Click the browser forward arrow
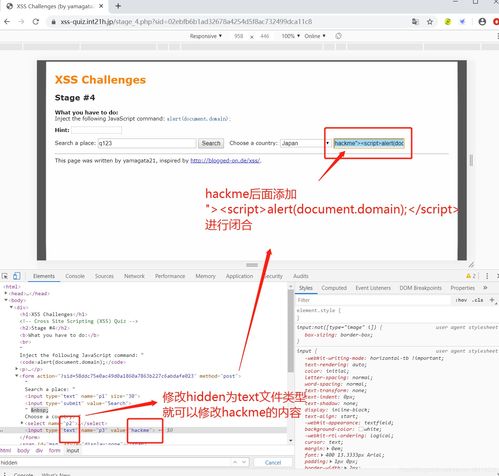499x476 pixels. click(21, 22)
